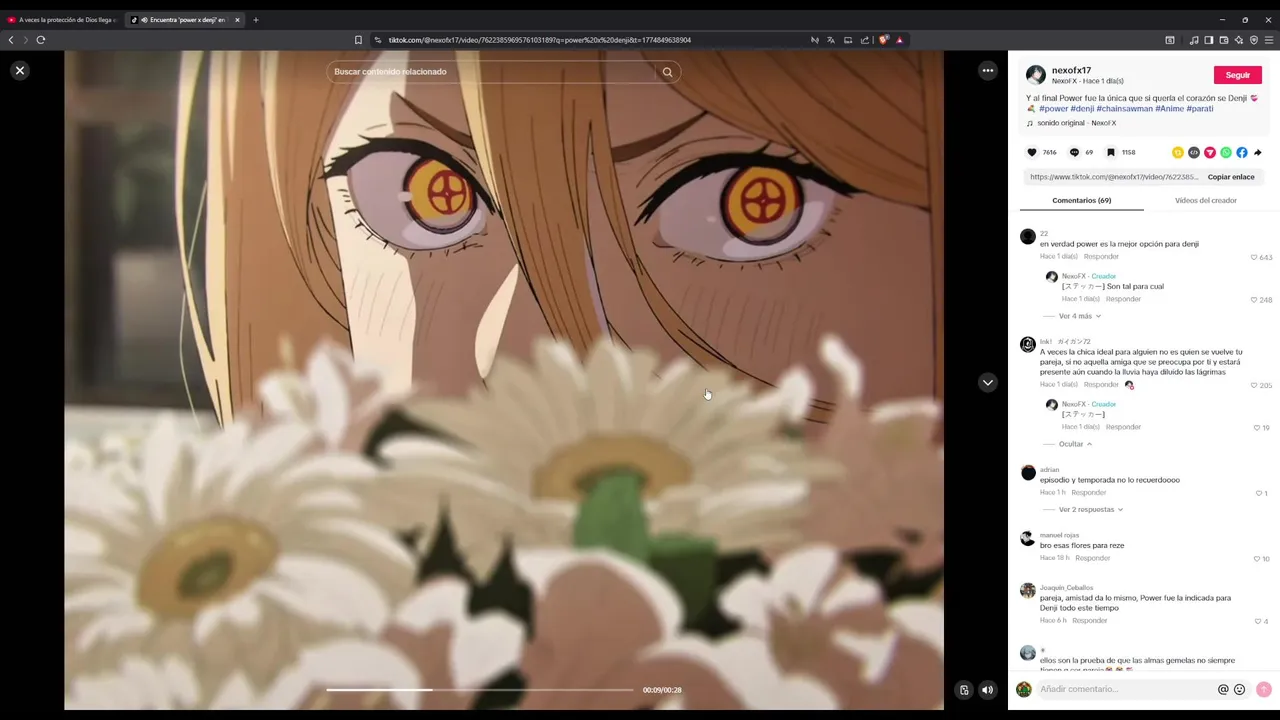Open 'sonido original - NexoFX' sound link
The image size is (1280, 720).
tap(1076, 123)
